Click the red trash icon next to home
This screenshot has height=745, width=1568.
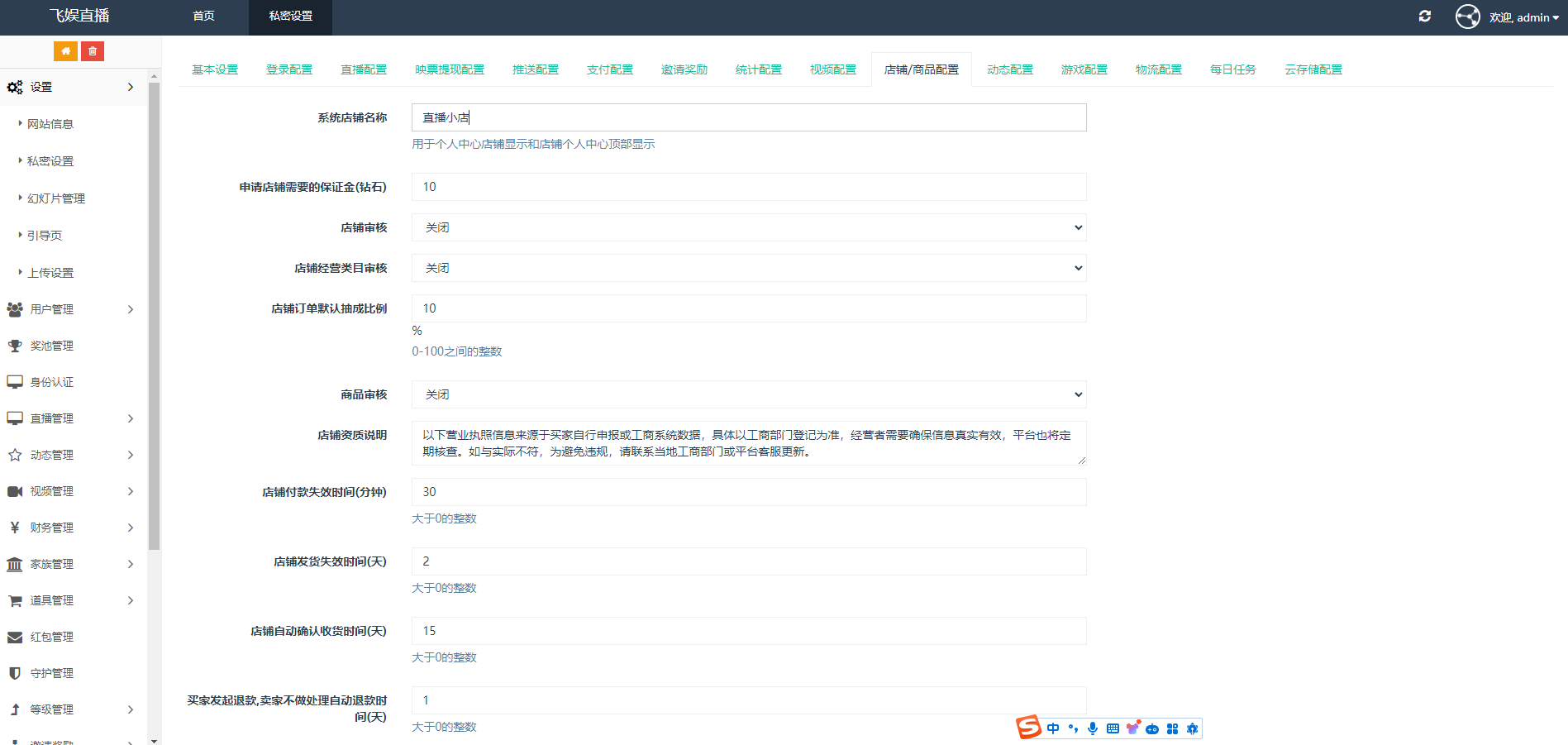[93, 50]
